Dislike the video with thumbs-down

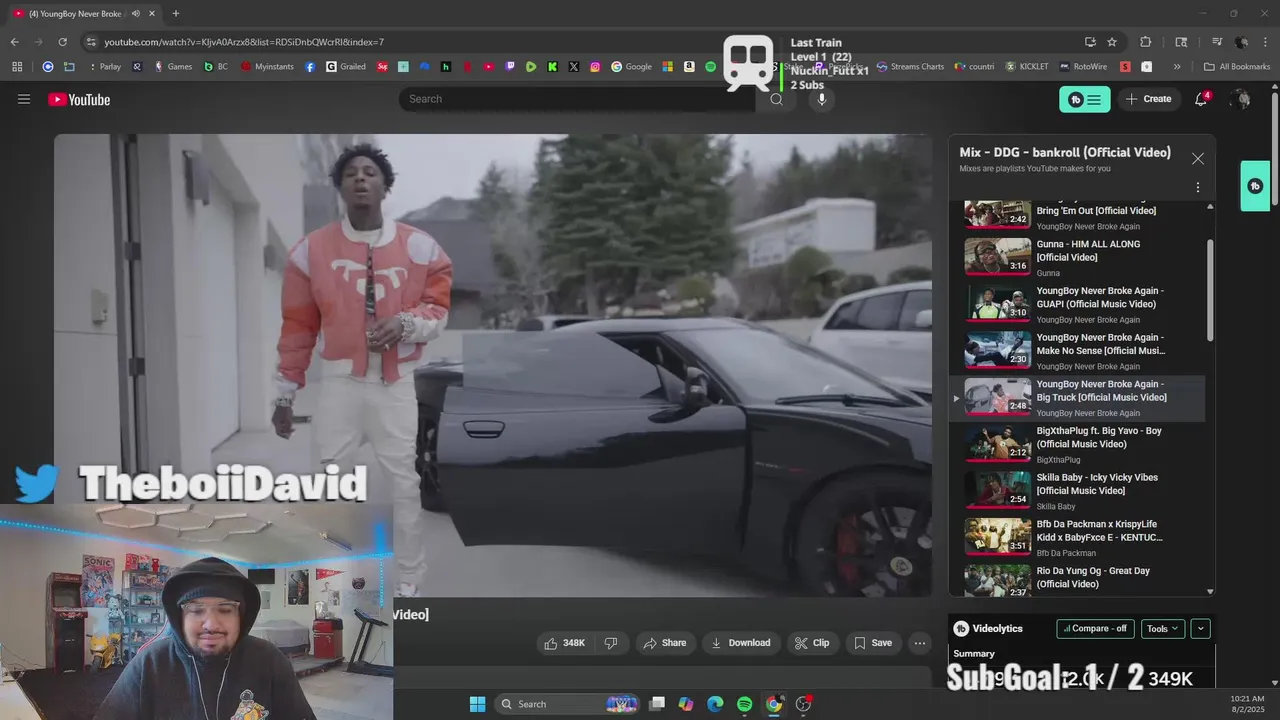611,643
